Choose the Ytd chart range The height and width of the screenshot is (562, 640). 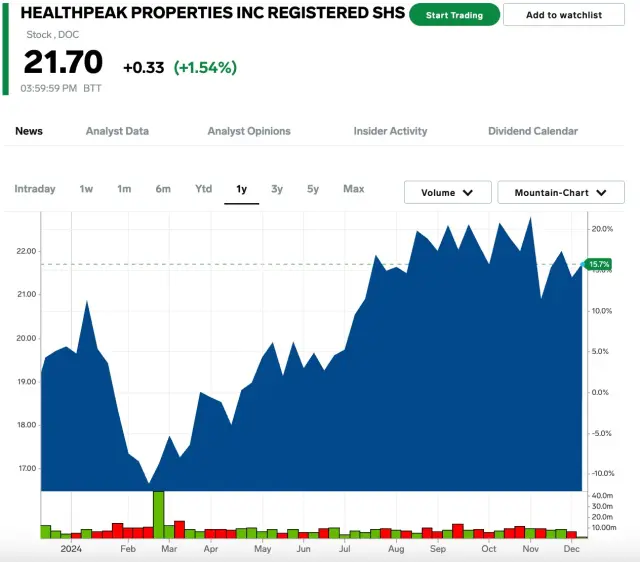(x=203, y=189)
